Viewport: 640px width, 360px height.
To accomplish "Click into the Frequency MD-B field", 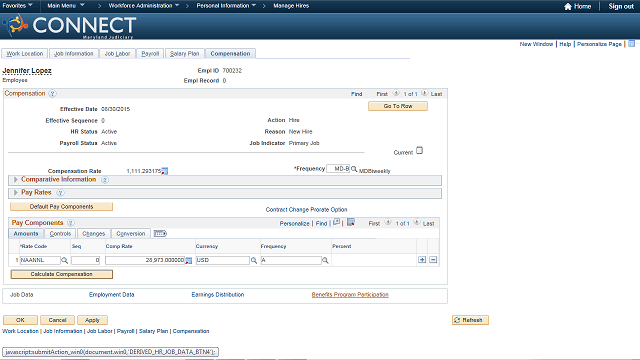I will tap(338, 169).
